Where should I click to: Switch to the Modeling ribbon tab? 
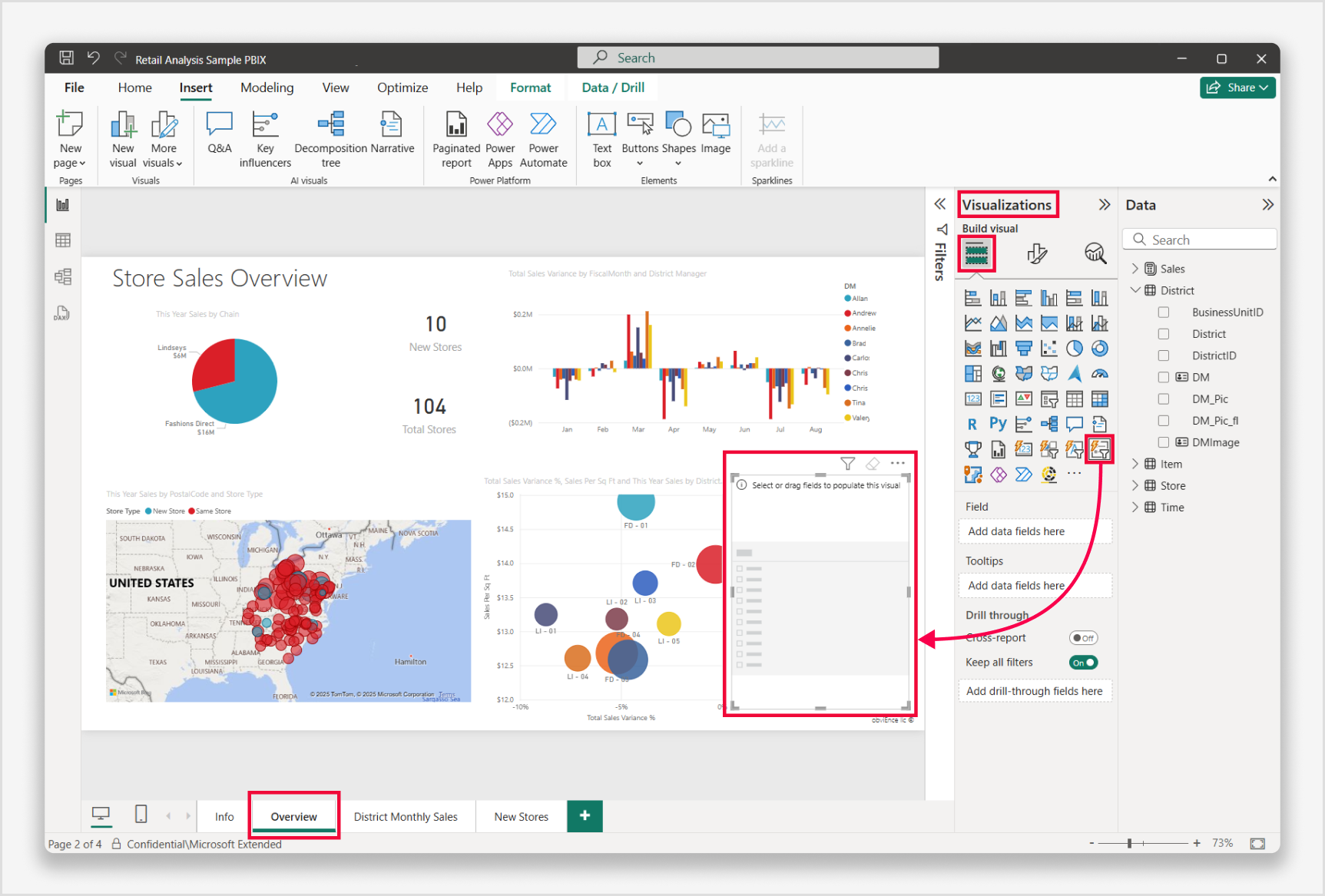267,88
